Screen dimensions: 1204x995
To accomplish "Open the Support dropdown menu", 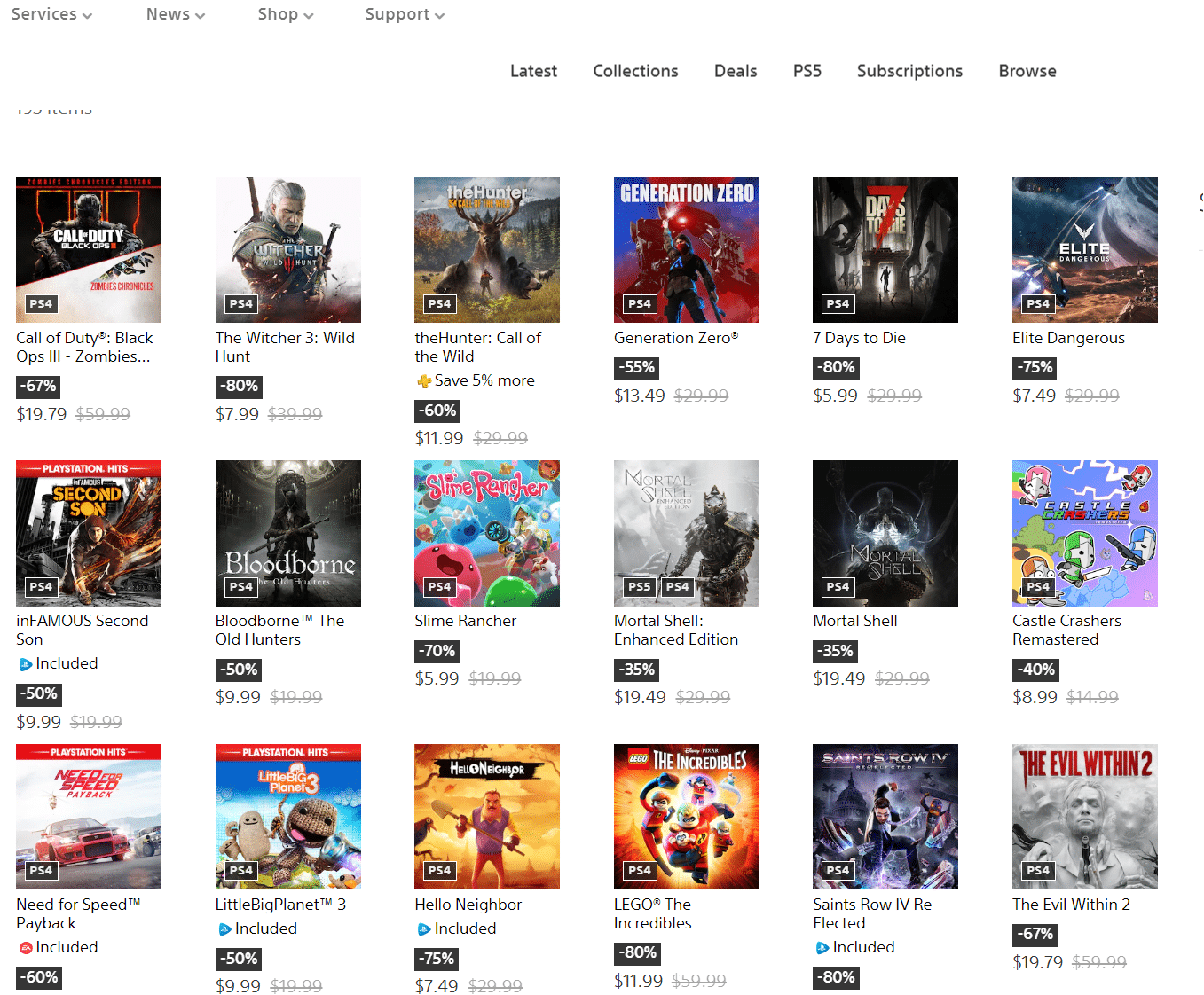I will point(405,14).
